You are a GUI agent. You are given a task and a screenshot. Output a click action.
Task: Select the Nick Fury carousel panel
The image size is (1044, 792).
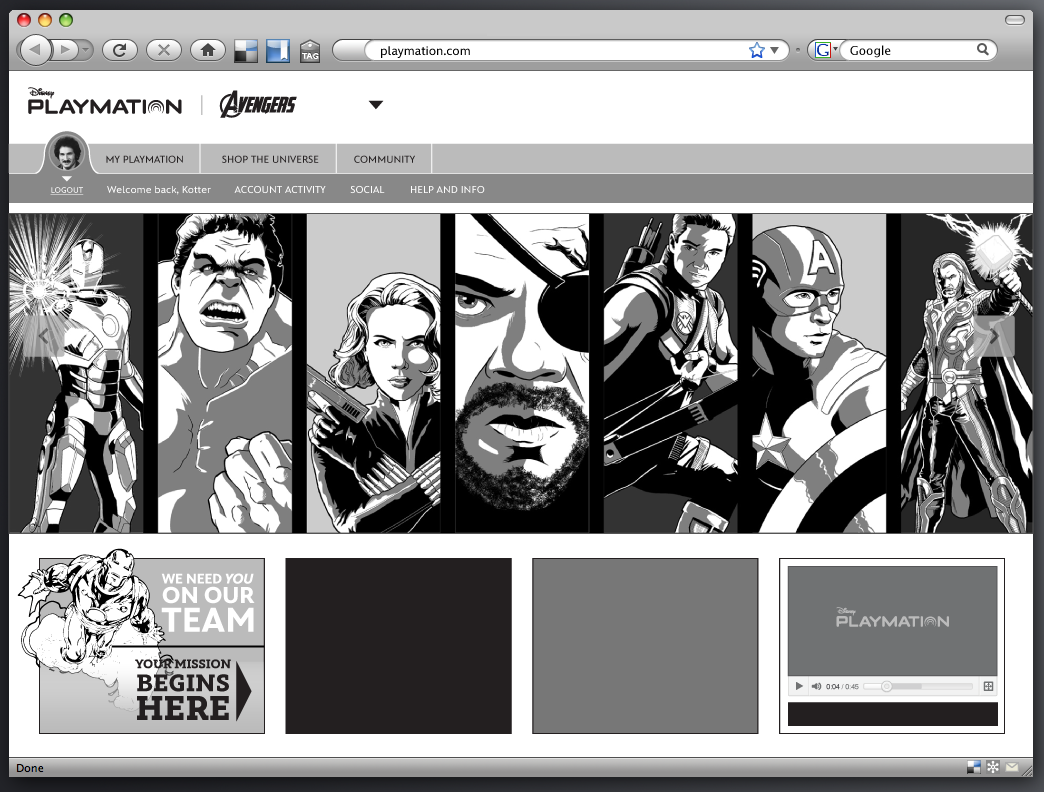point(522,373)
